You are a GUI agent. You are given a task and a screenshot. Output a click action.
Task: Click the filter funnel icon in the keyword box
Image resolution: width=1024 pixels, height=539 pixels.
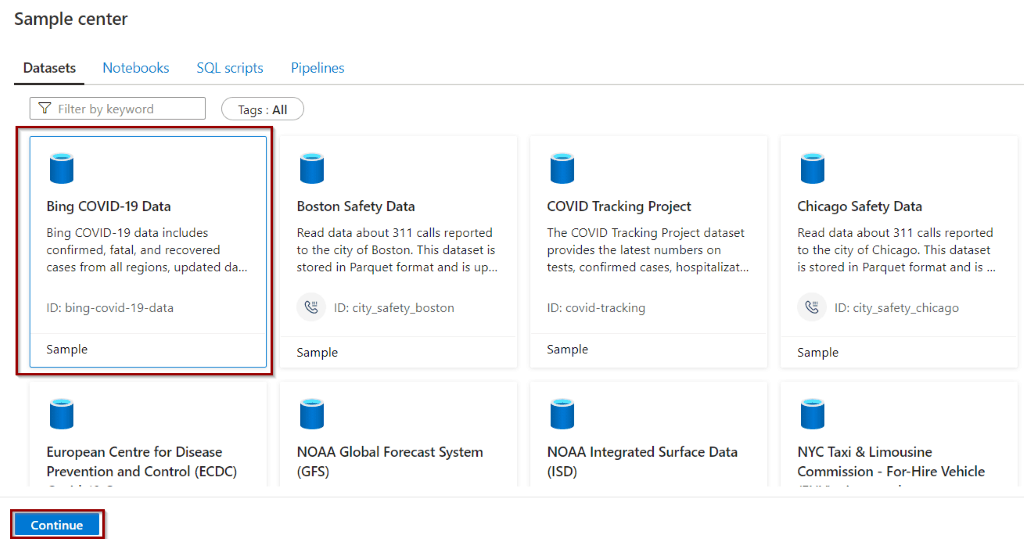tap(44, 108)
